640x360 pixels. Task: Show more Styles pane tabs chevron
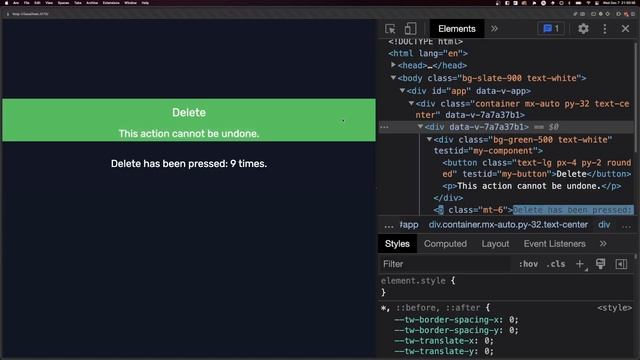click(x=603, y=244)
